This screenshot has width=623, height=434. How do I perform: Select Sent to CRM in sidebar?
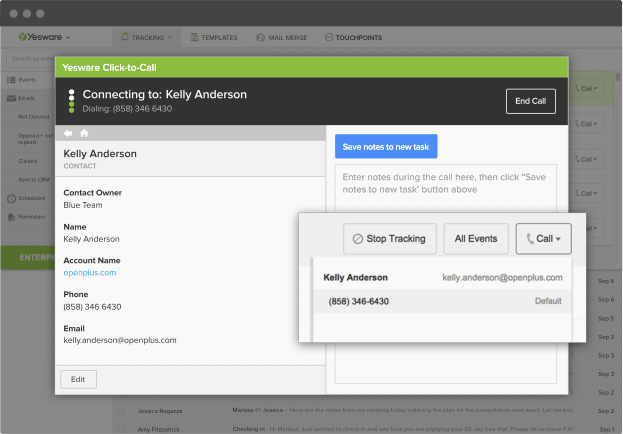(34, 180)
